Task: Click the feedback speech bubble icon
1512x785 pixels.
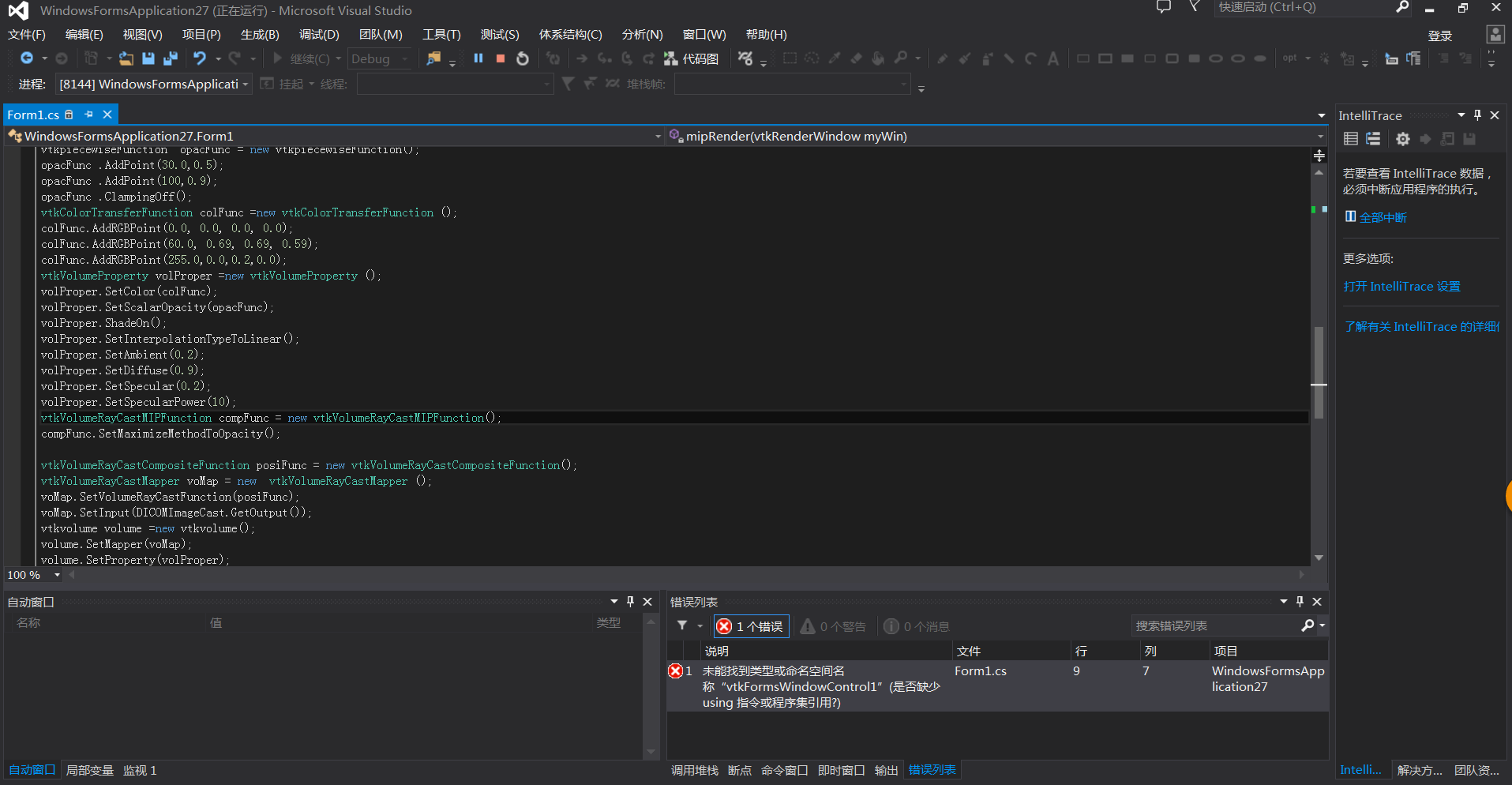Action: (x=1163, y=7)
